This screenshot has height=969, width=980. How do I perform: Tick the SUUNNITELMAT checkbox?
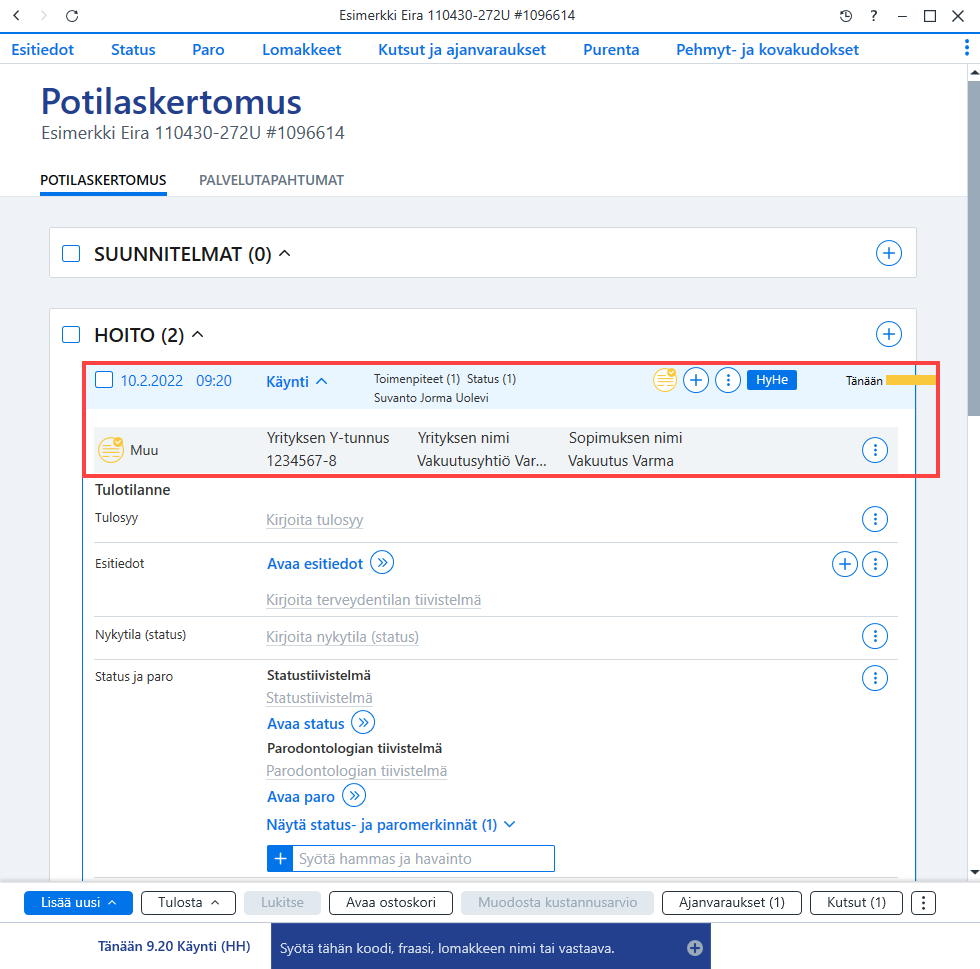71,254
